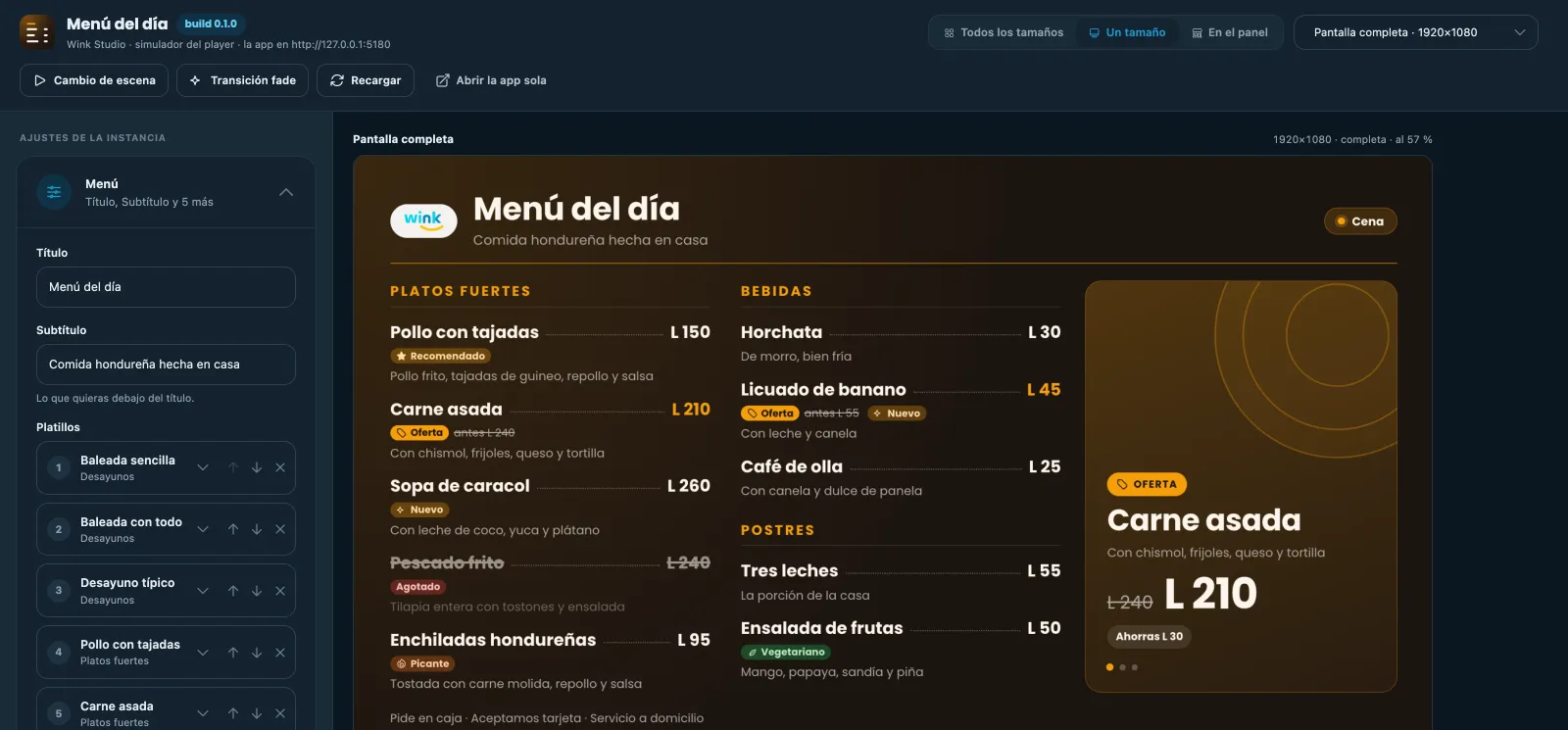Open the Pantalla completa 1920×1080 dropdown
Screen dimensions: 1568x730
[1416, 32]
